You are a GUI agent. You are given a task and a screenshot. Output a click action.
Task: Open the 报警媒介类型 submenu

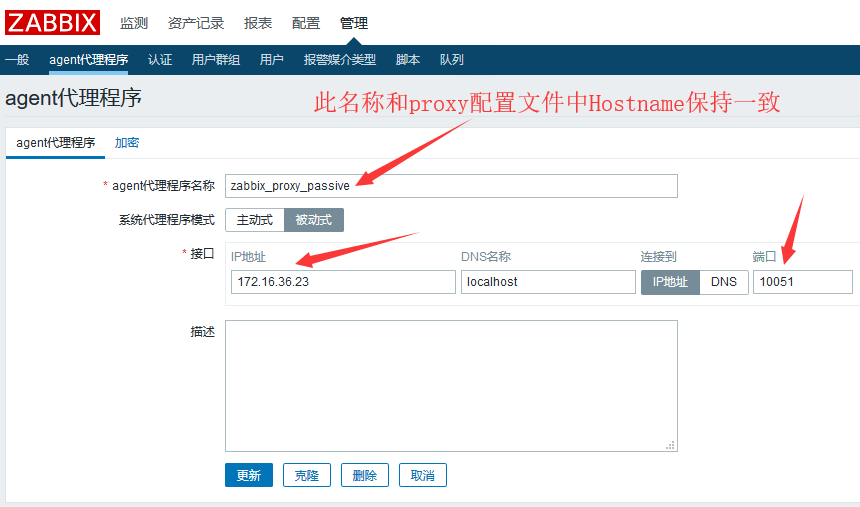click(x=340, y=60)
